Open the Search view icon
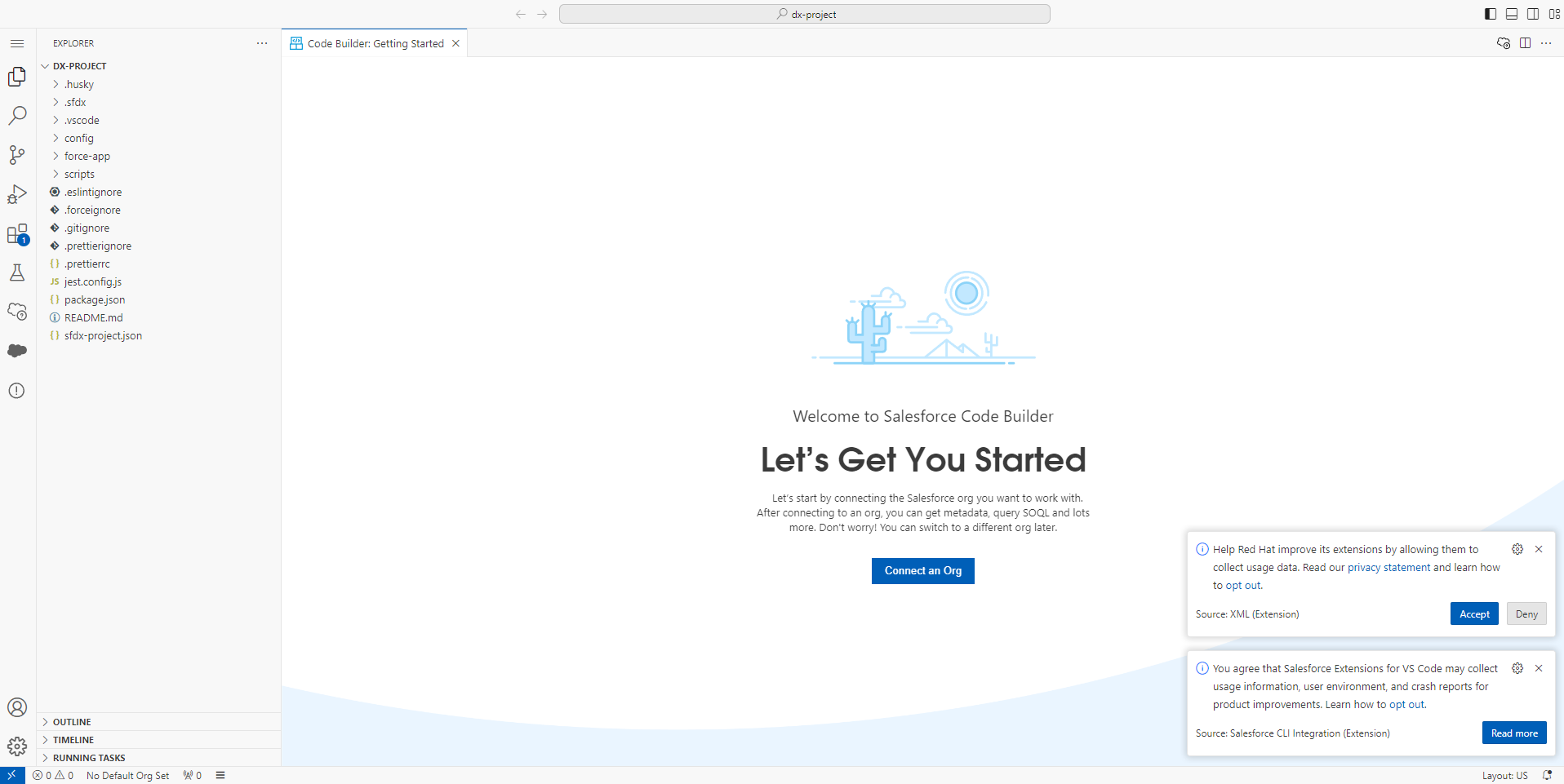 17,116
